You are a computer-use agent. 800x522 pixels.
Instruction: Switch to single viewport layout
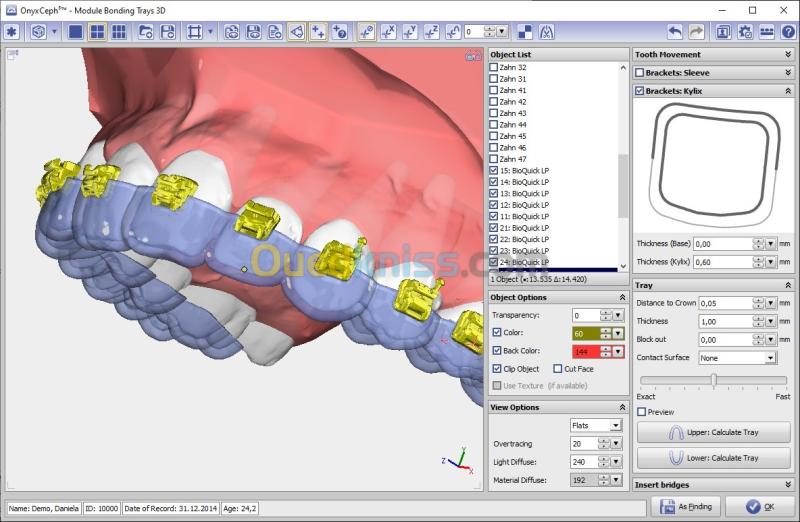(76, 32)
